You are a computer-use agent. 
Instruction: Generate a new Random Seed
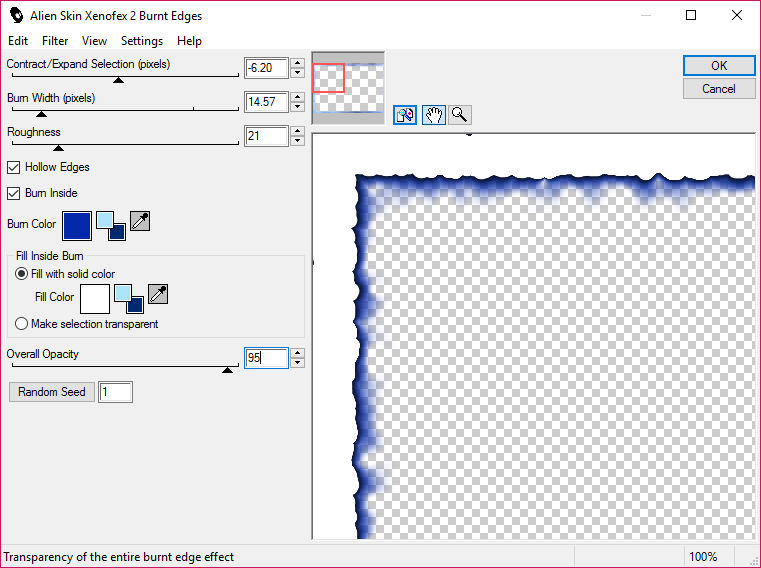(x=51, y=392)
